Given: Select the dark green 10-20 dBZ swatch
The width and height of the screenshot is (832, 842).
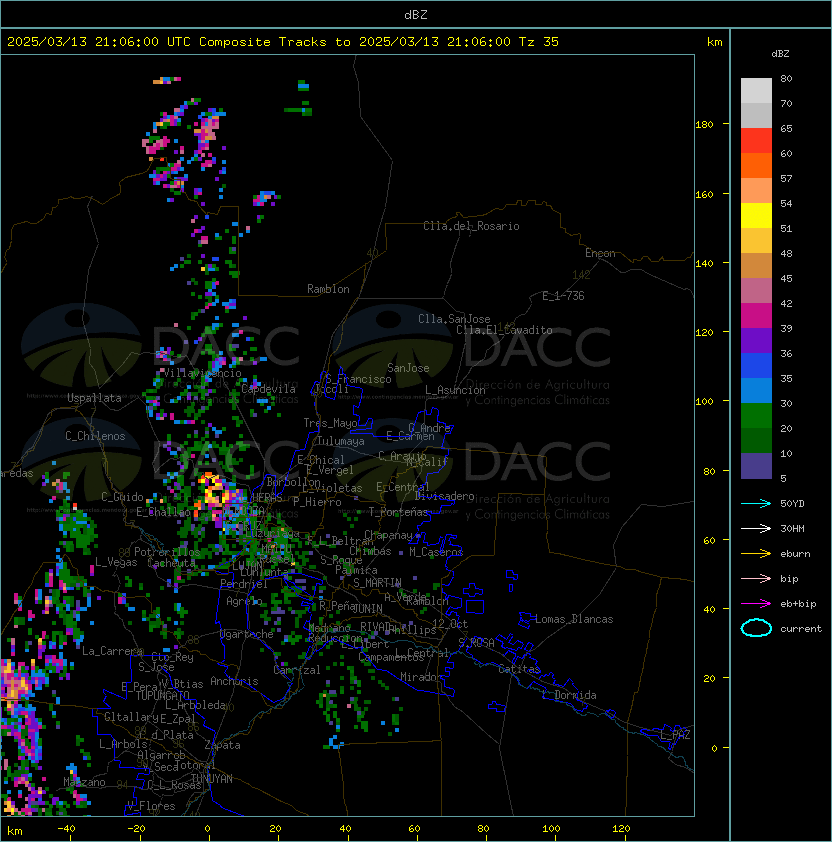Looking at the screenshot, I should (x=756, y=440).
